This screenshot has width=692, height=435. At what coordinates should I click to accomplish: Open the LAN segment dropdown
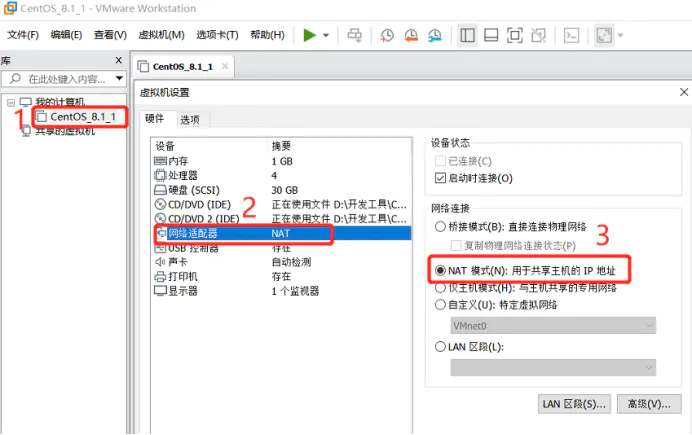pos(553,367)
